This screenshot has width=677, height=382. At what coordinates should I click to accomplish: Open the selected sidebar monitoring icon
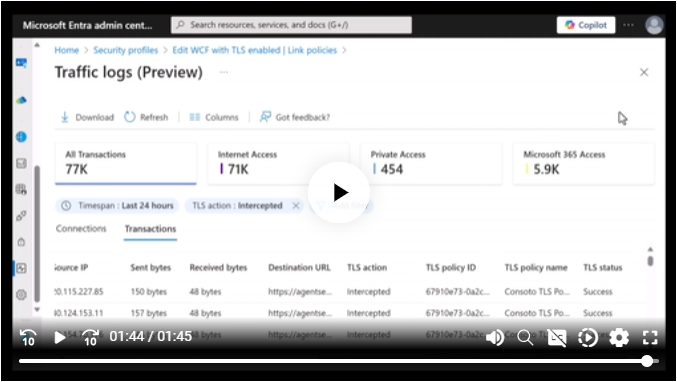pos(21,268)
